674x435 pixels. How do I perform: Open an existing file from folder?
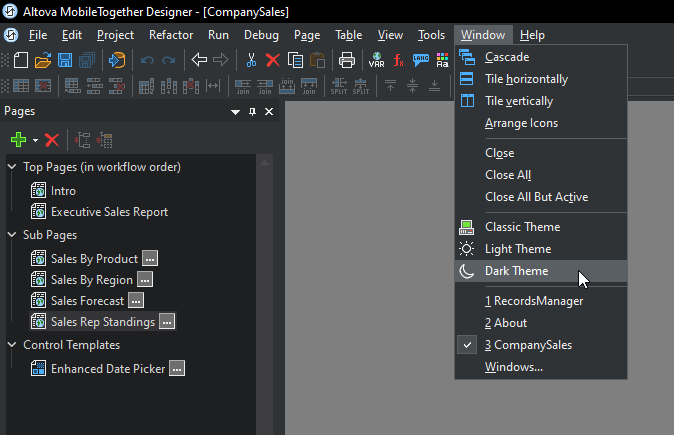coord(43,60)
